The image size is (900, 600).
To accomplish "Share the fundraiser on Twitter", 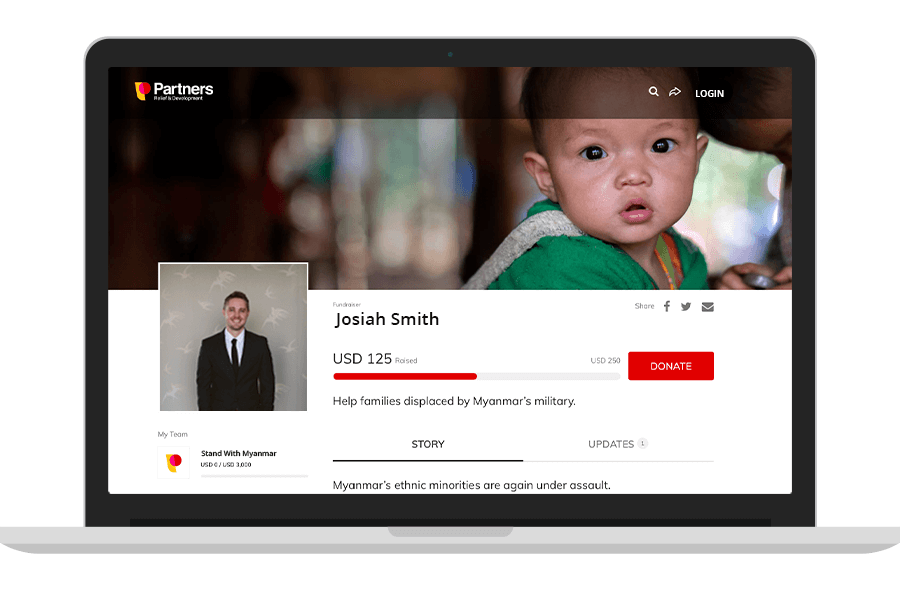I will 686,307.
